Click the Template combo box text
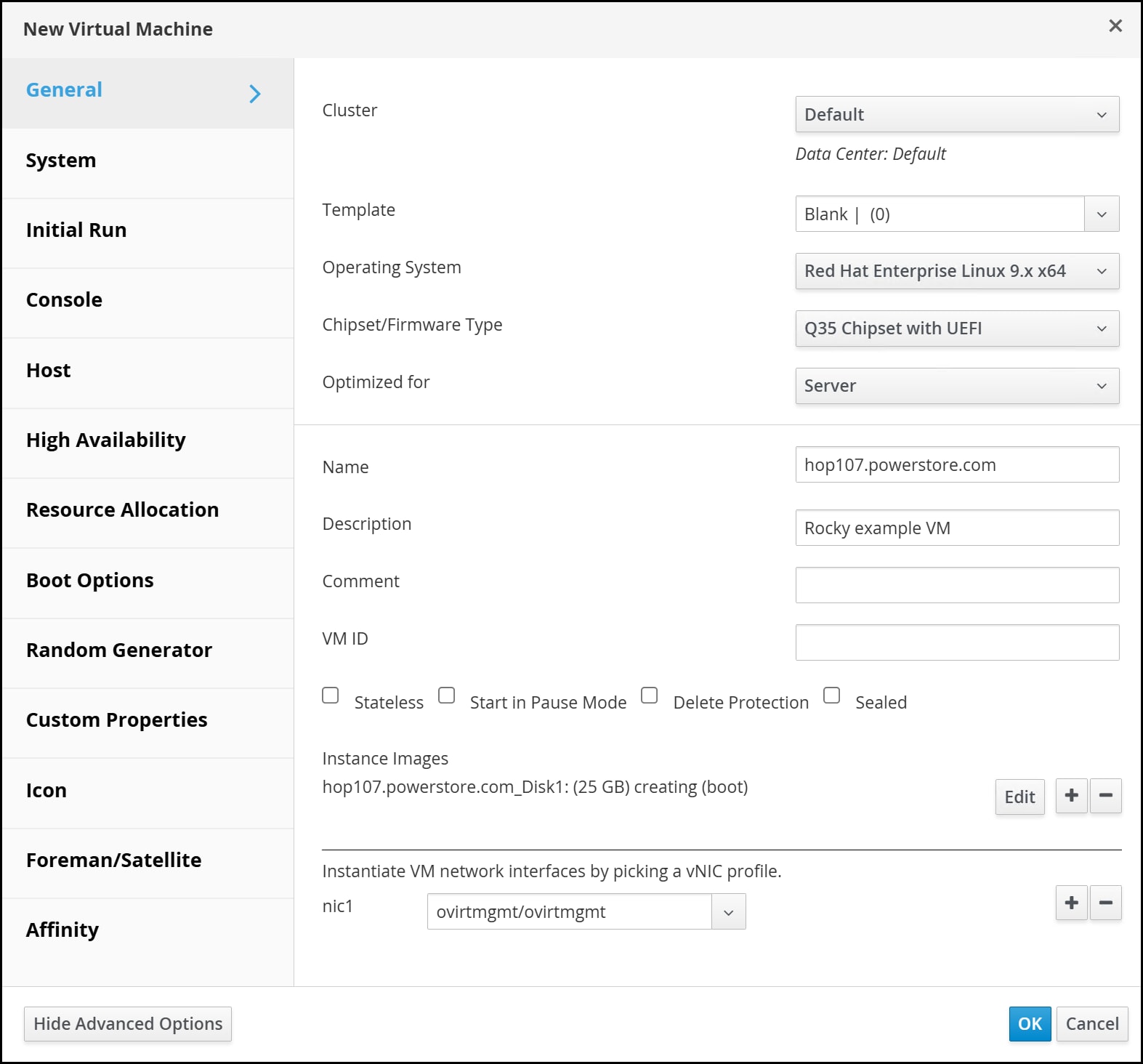The height and width of the screenshot is (1064, 1143). coord(940,214)
